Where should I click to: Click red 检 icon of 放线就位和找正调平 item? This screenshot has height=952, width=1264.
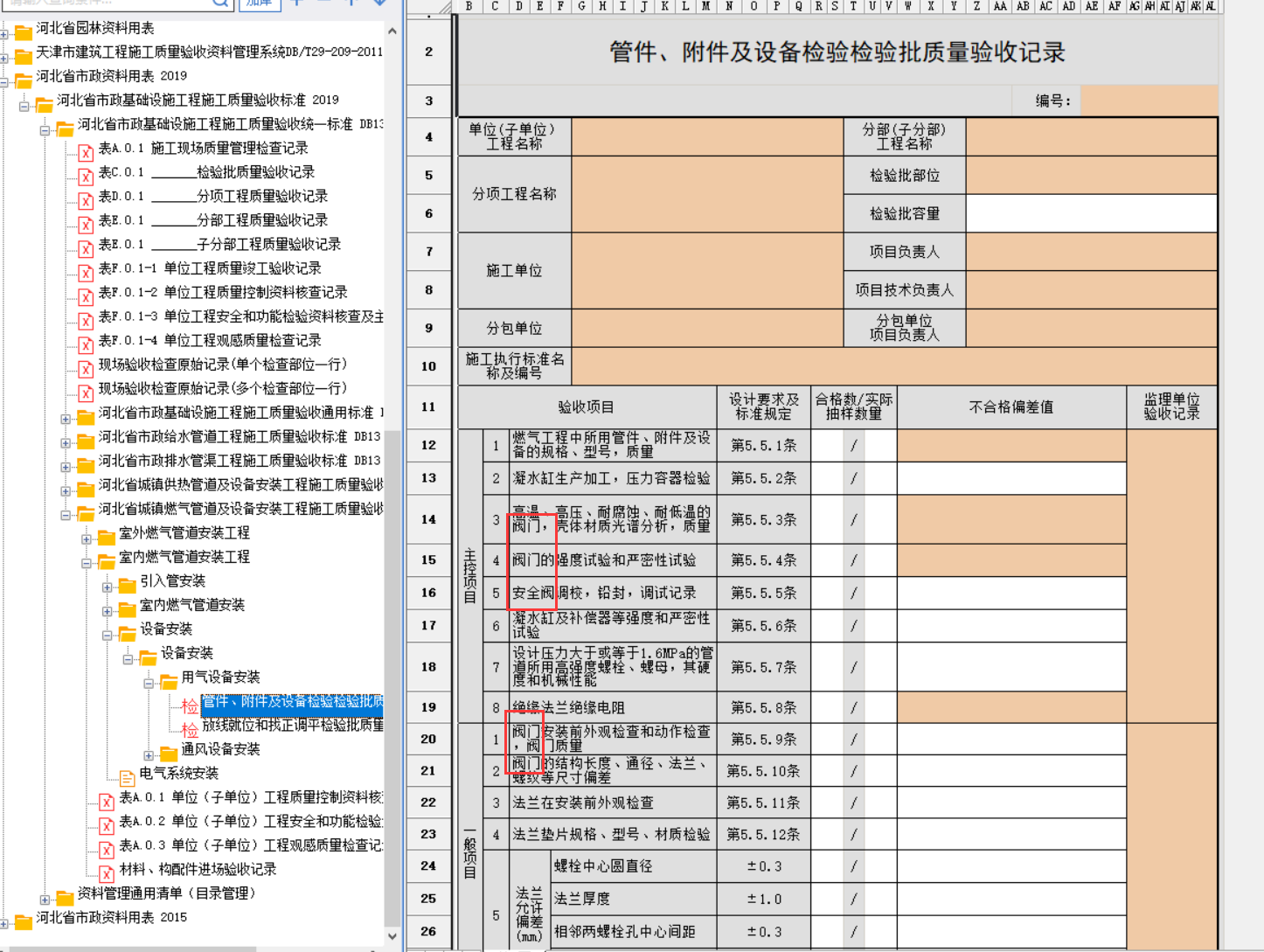tap(190, 729)
